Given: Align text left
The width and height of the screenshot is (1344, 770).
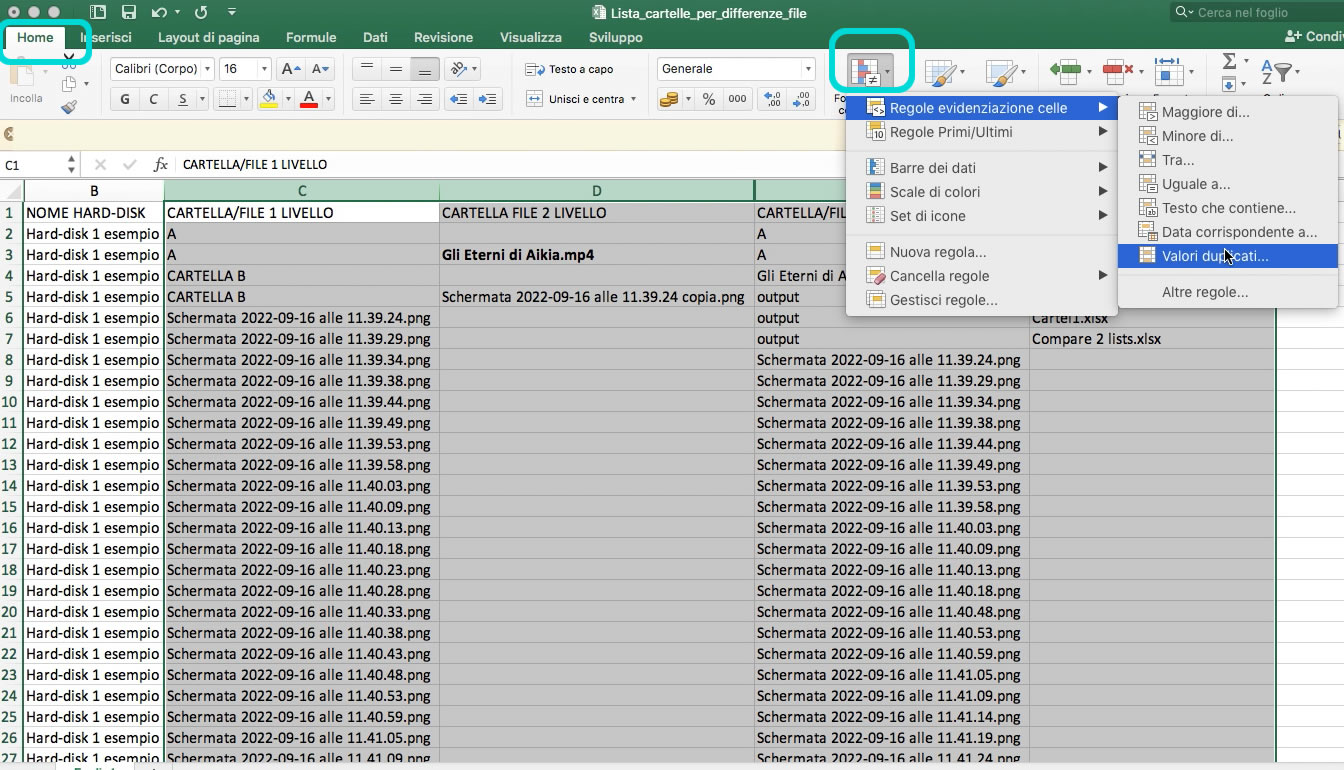Looking at the screenshot, I should [x=367, y=99].
